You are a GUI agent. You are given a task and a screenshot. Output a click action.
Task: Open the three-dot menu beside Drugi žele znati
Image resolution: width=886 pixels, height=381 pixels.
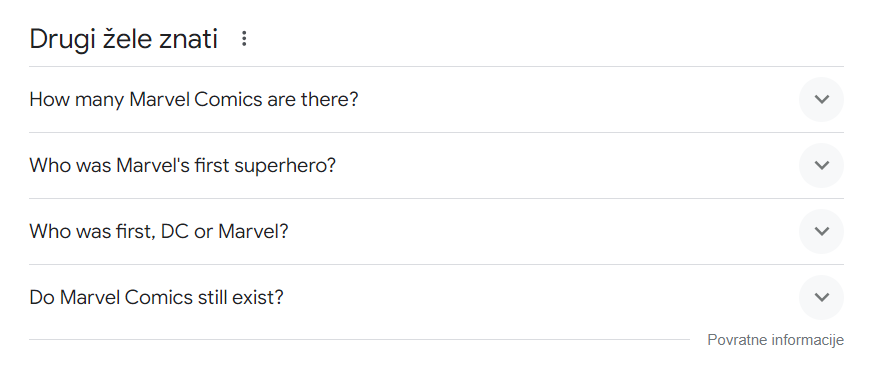tap(244, 38)
